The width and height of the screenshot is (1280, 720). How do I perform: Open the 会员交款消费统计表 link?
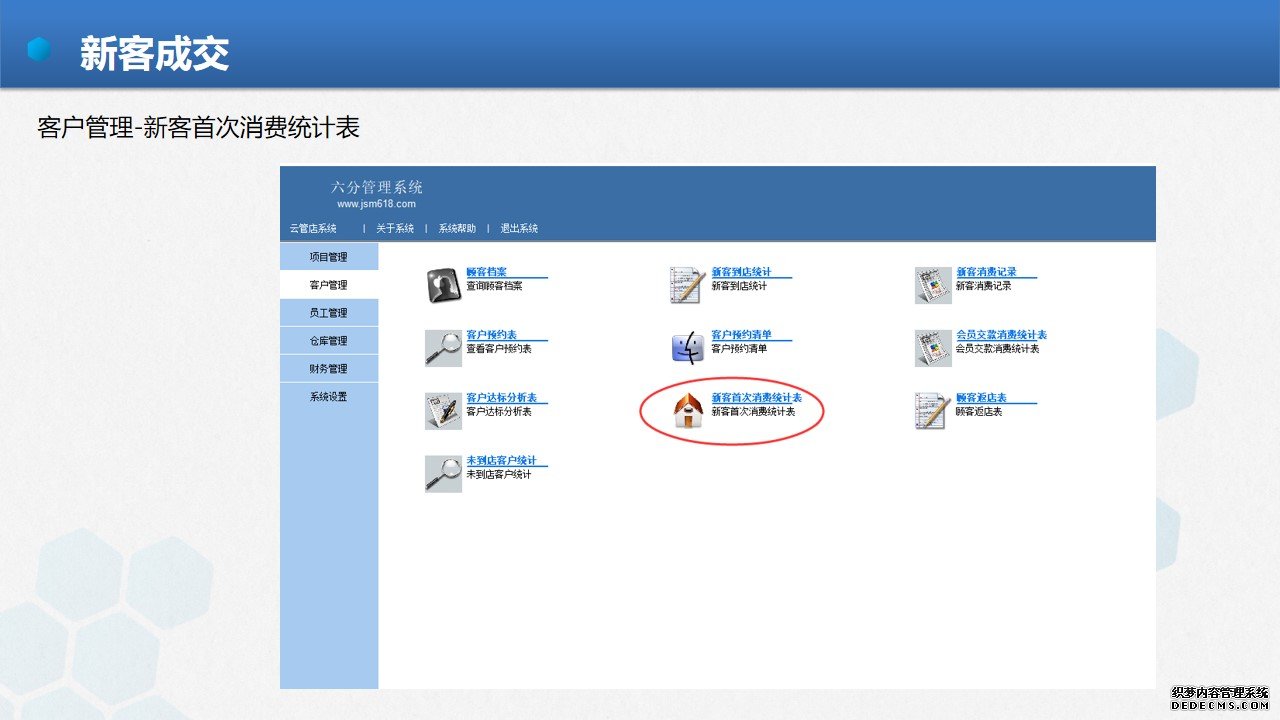pyautogui.click(x=1001, y=335)
